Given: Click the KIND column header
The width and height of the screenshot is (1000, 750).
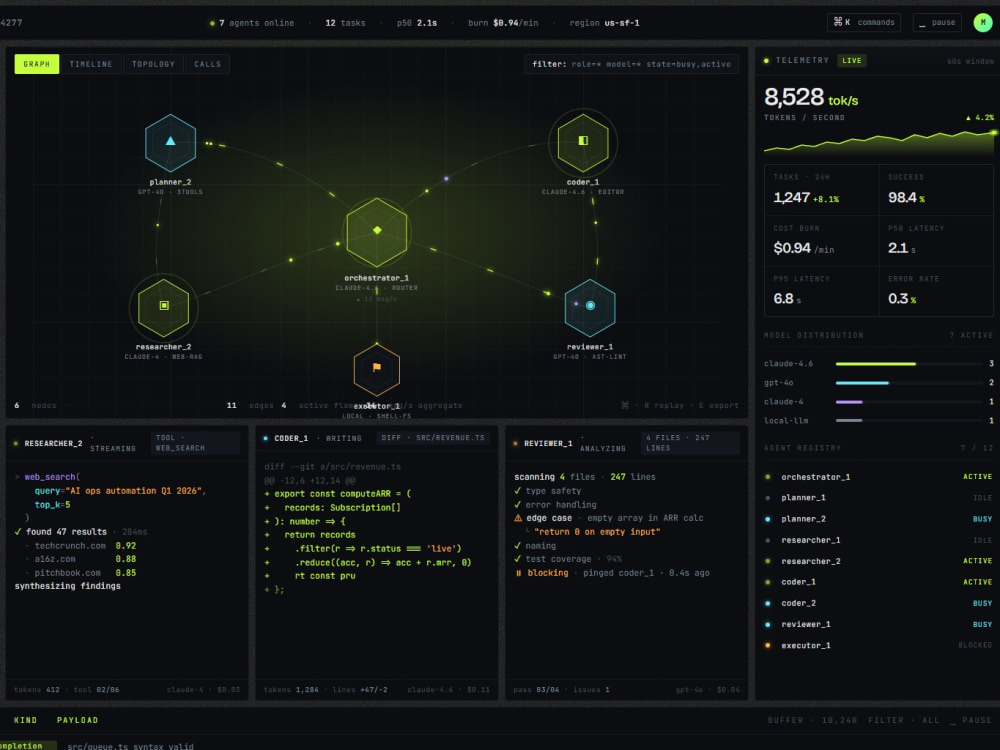Looking at the screenshot, I should (x=26, y=720).
